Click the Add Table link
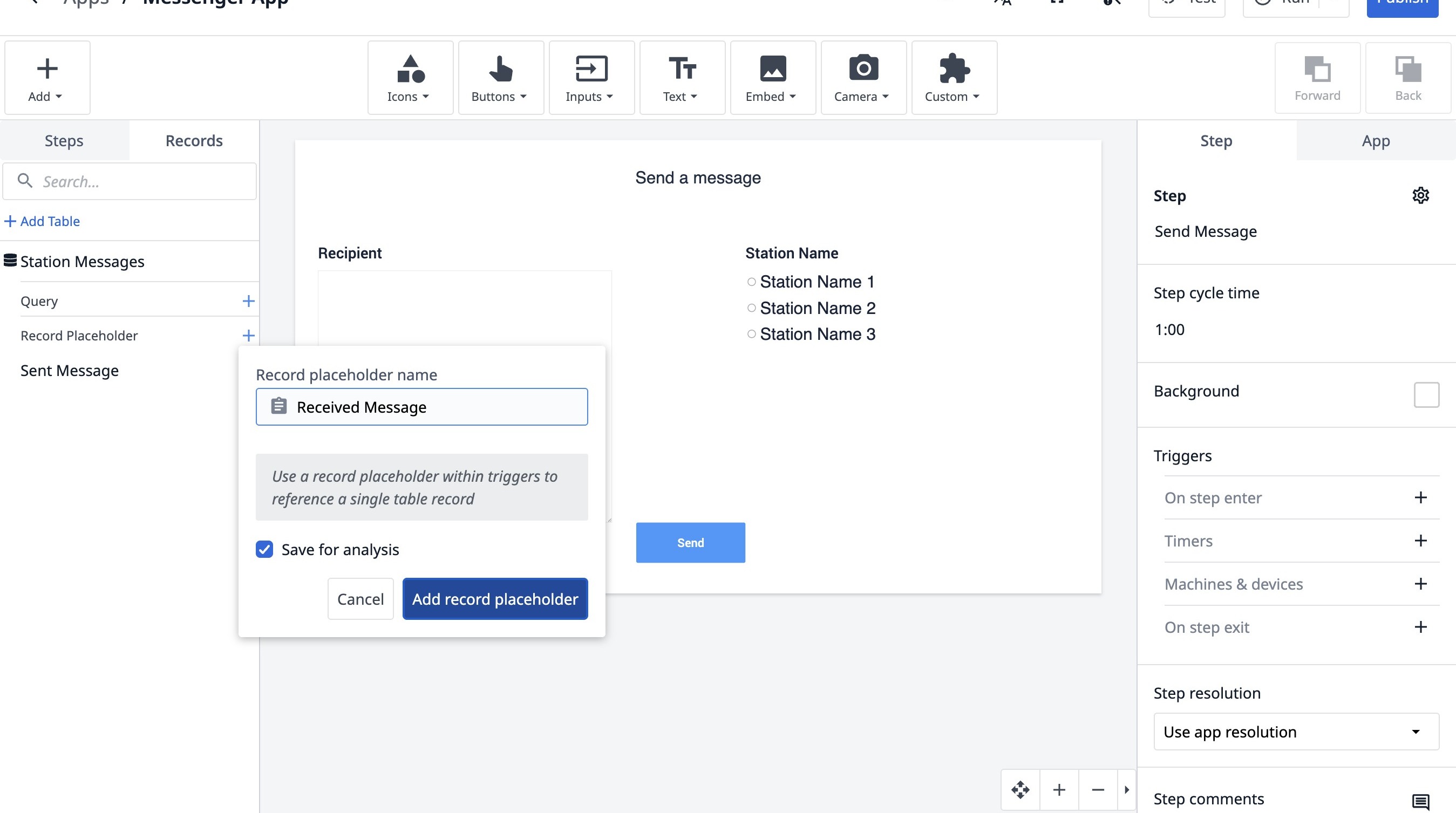 pos(43,222)
